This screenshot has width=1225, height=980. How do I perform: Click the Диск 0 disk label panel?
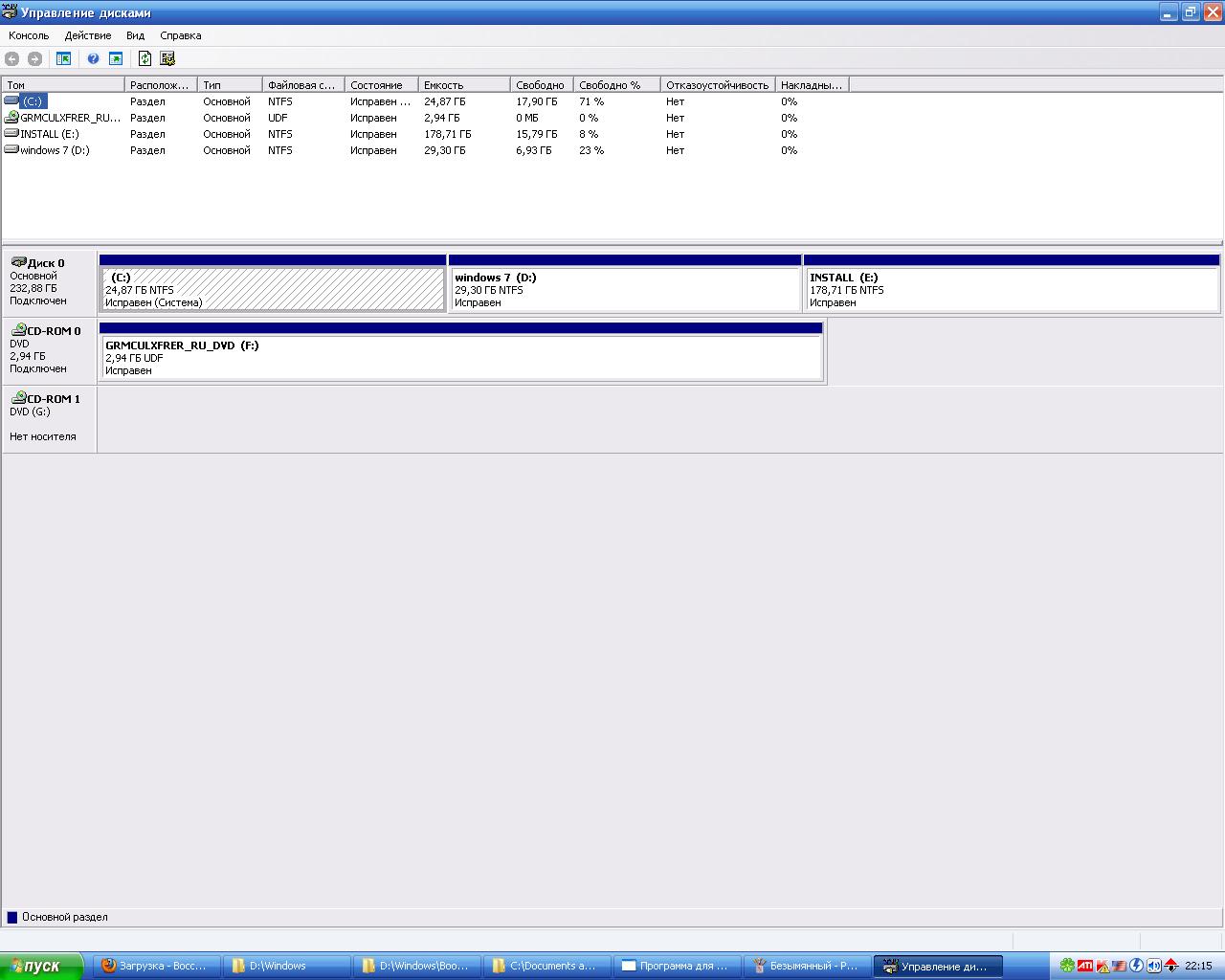pos(50,282)
